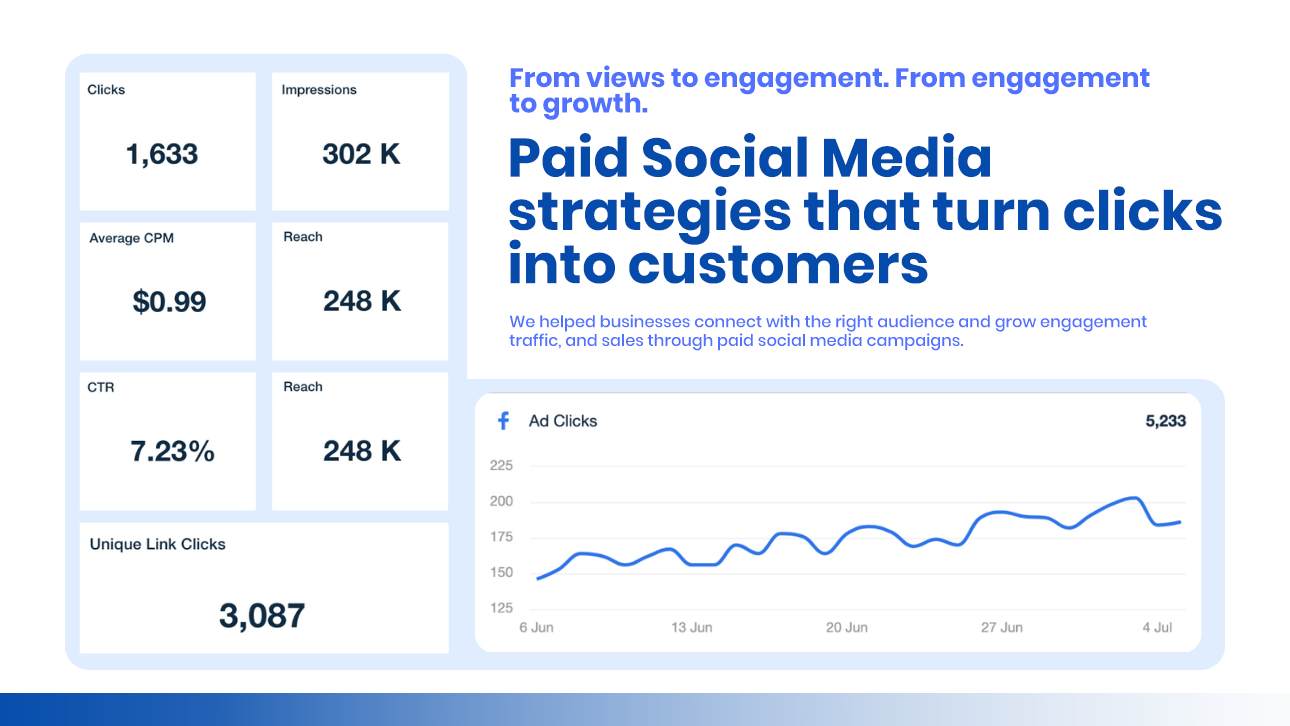Click the Paid Social Media strategies headline
This screenshot has height=726, width=1290.
[x=864, y=211]
